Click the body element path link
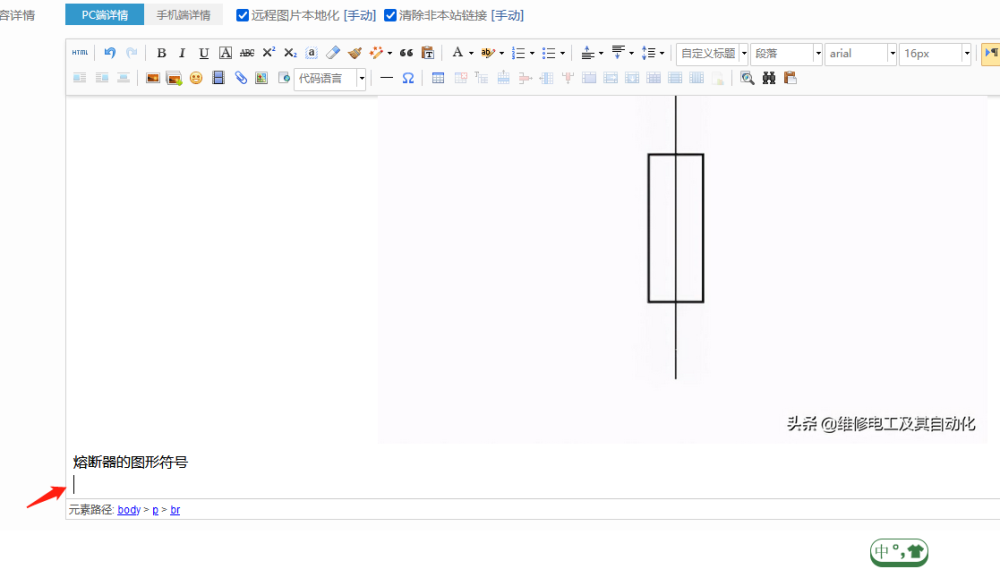1000x569 pixels. [x=129, y=510]
